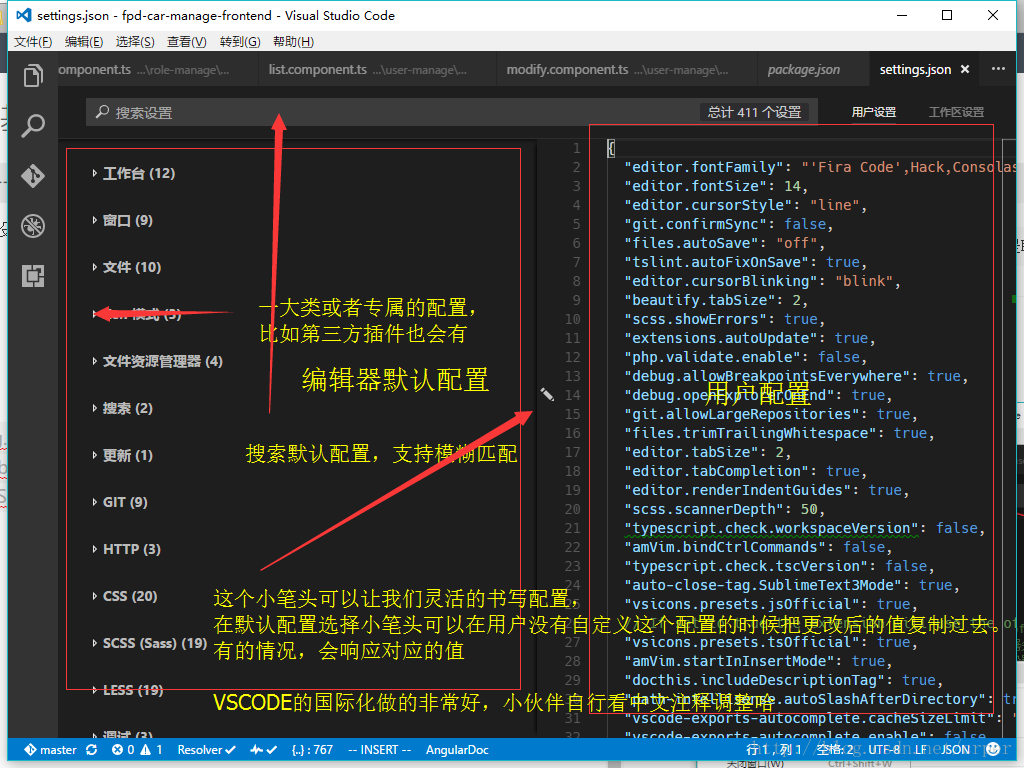1024x768 pixels.
Task: Click the git branch master indicator
Action: pos(50,750)
